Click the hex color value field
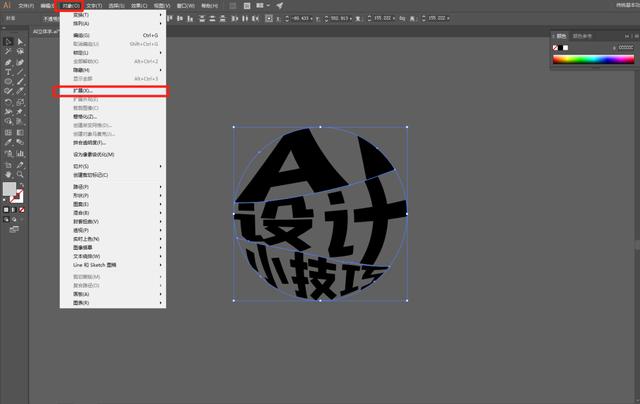 [x=626, y=48]
